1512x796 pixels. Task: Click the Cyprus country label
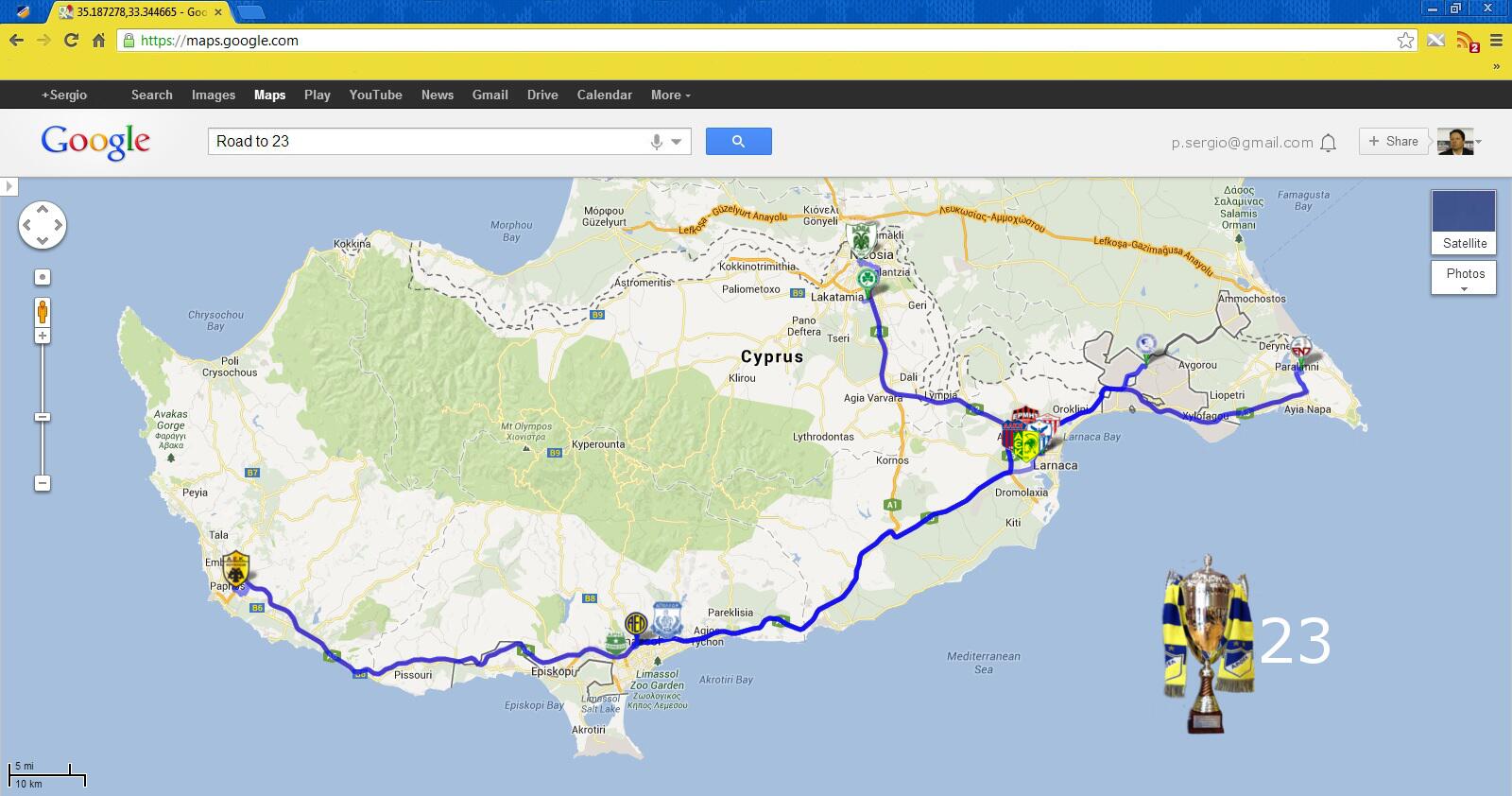coord(772,356)
